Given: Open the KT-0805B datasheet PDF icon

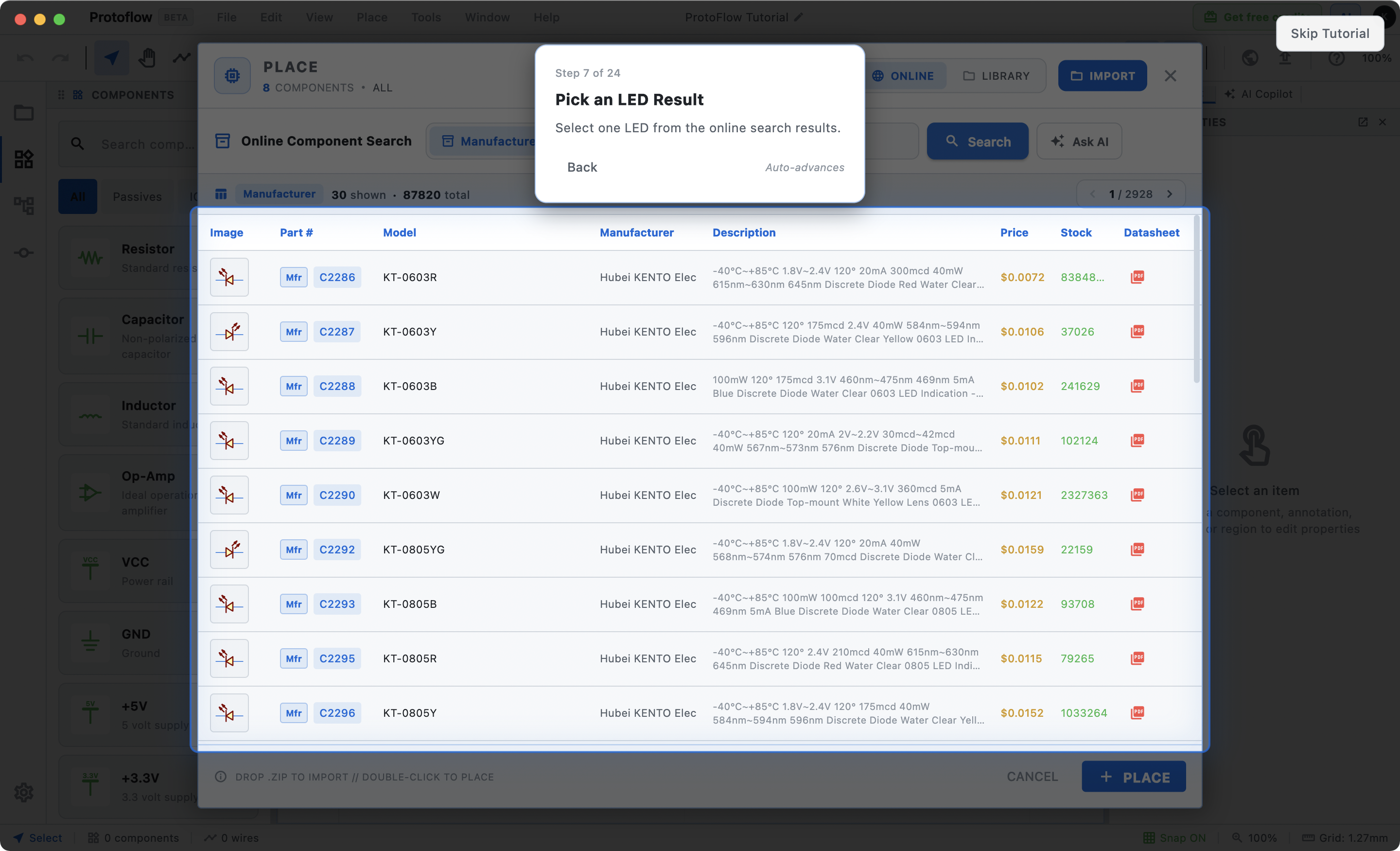Looking at the screenshot, I should pos(1137,603).
